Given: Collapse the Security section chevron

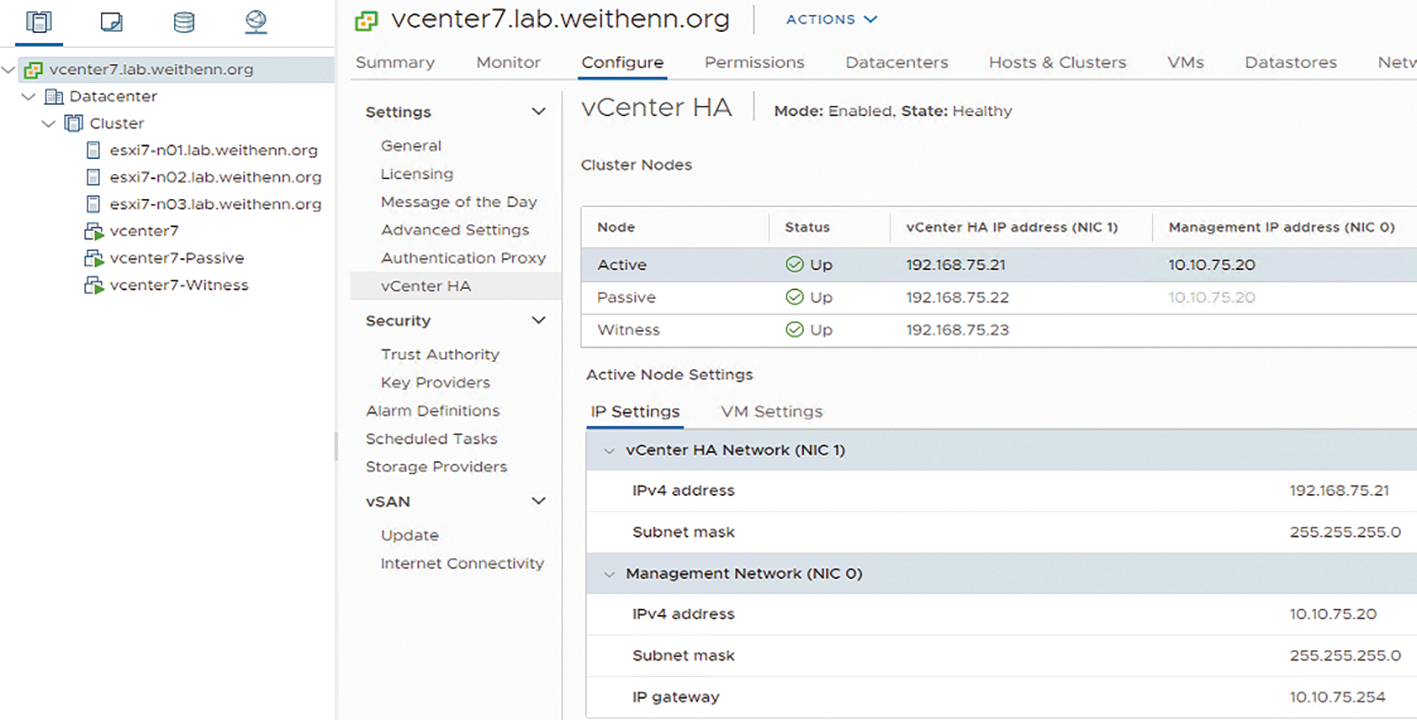Looking at the screenshot, I should (538, 321).
